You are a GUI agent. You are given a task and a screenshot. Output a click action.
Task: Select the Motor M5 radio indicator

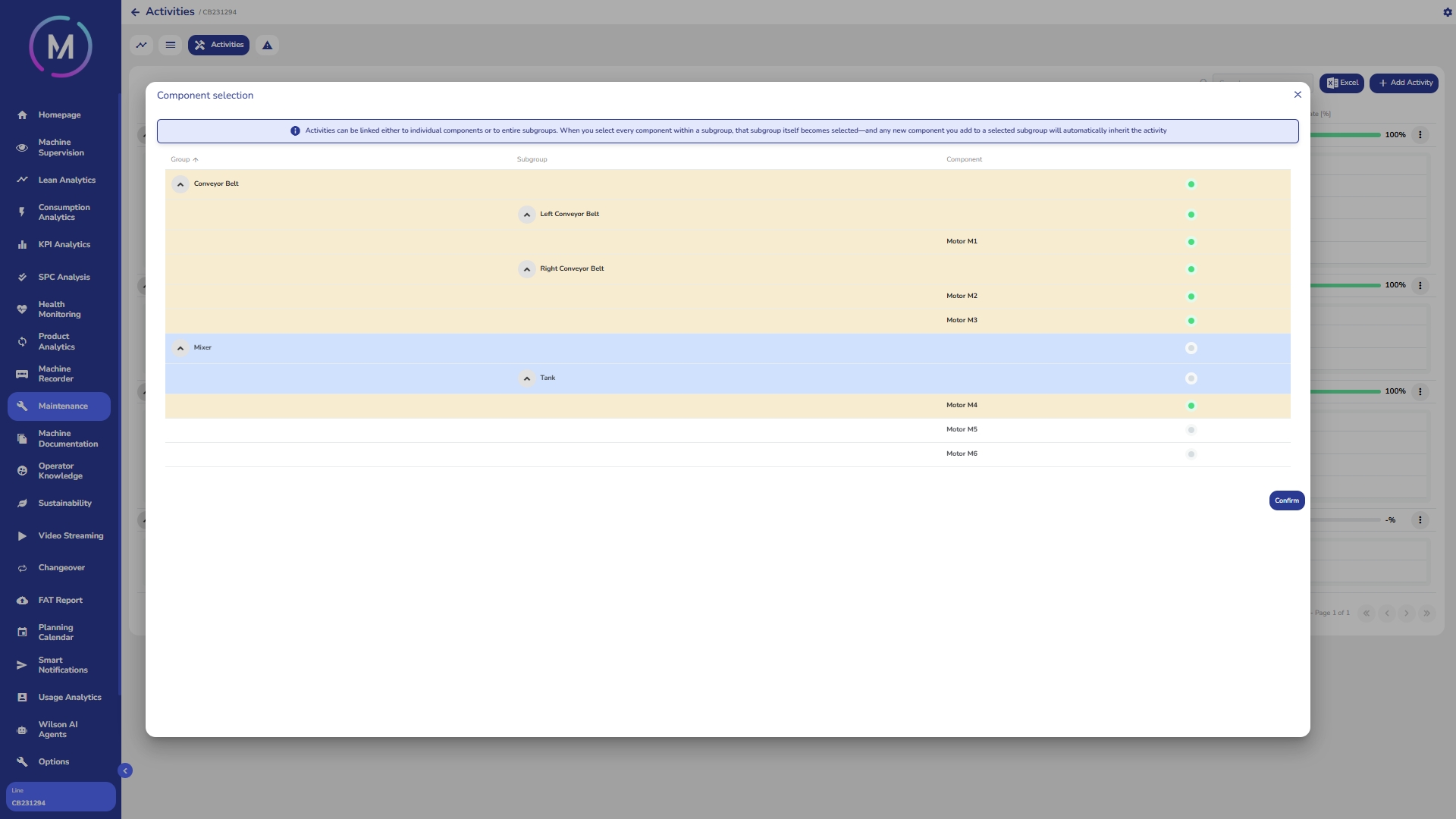[x=1191, y=430]
